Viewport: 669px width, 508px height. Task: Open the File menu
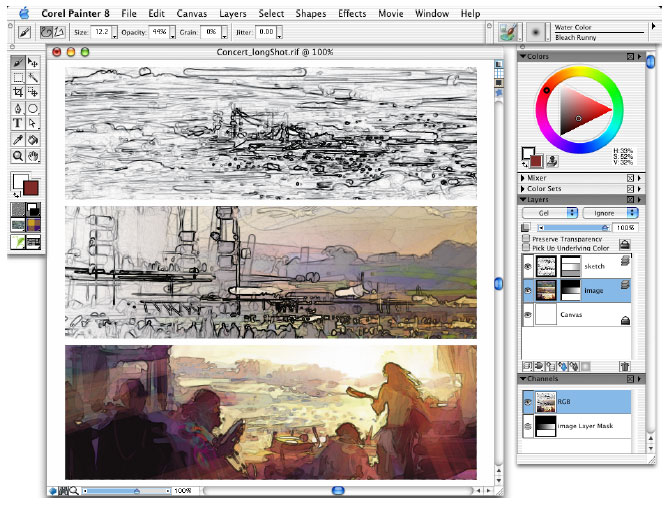(x=129, y=14)
